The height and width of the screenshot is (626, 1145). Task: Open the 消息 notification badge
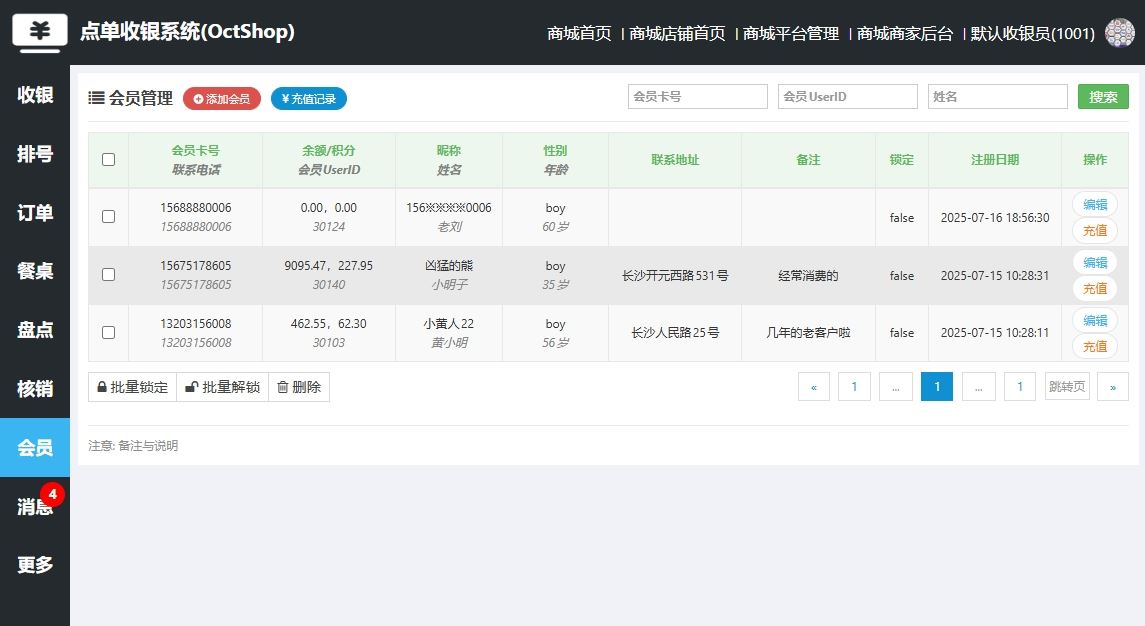tap(52, 495)
